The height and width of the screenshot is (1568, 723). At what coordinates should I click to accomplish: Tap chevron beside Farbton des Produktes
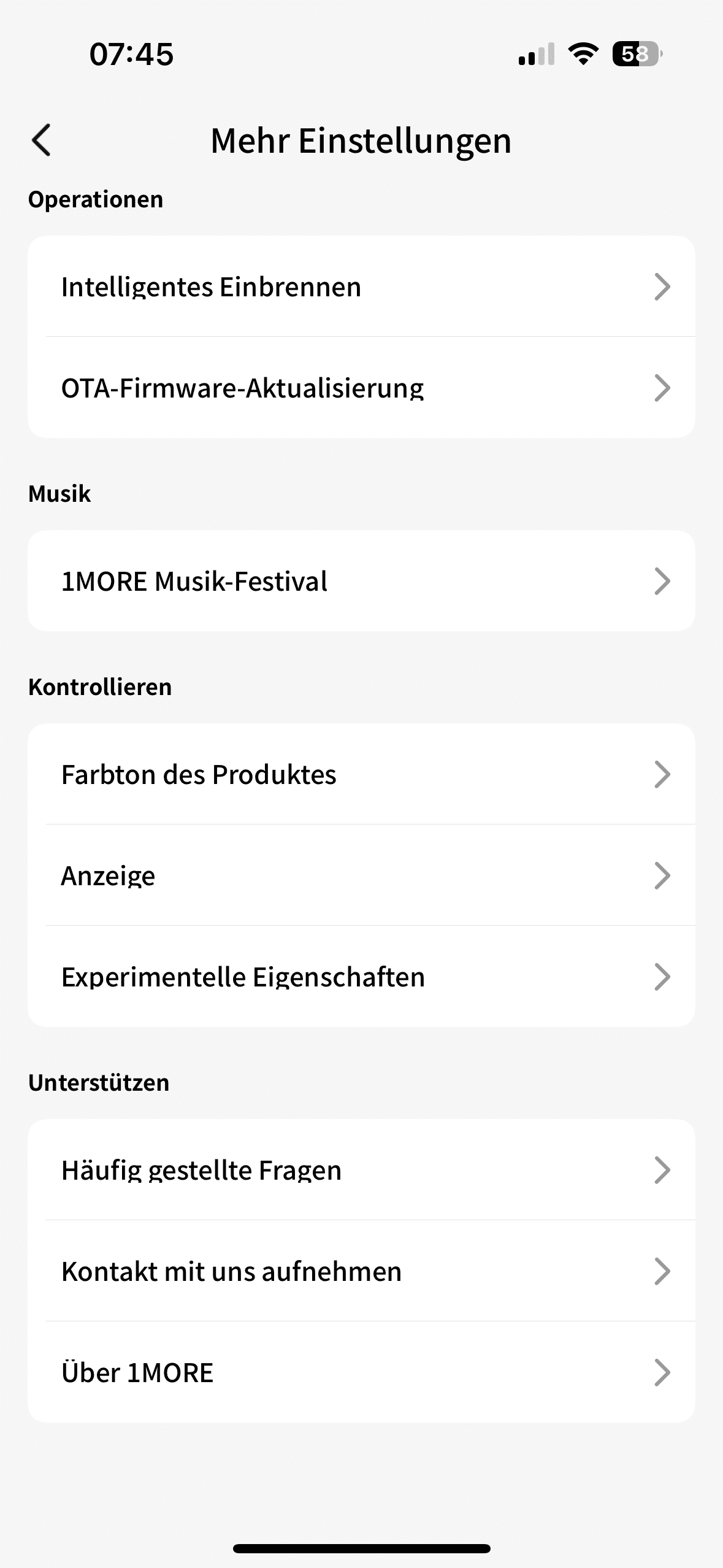pyautogui.click(x=662, y=774)
